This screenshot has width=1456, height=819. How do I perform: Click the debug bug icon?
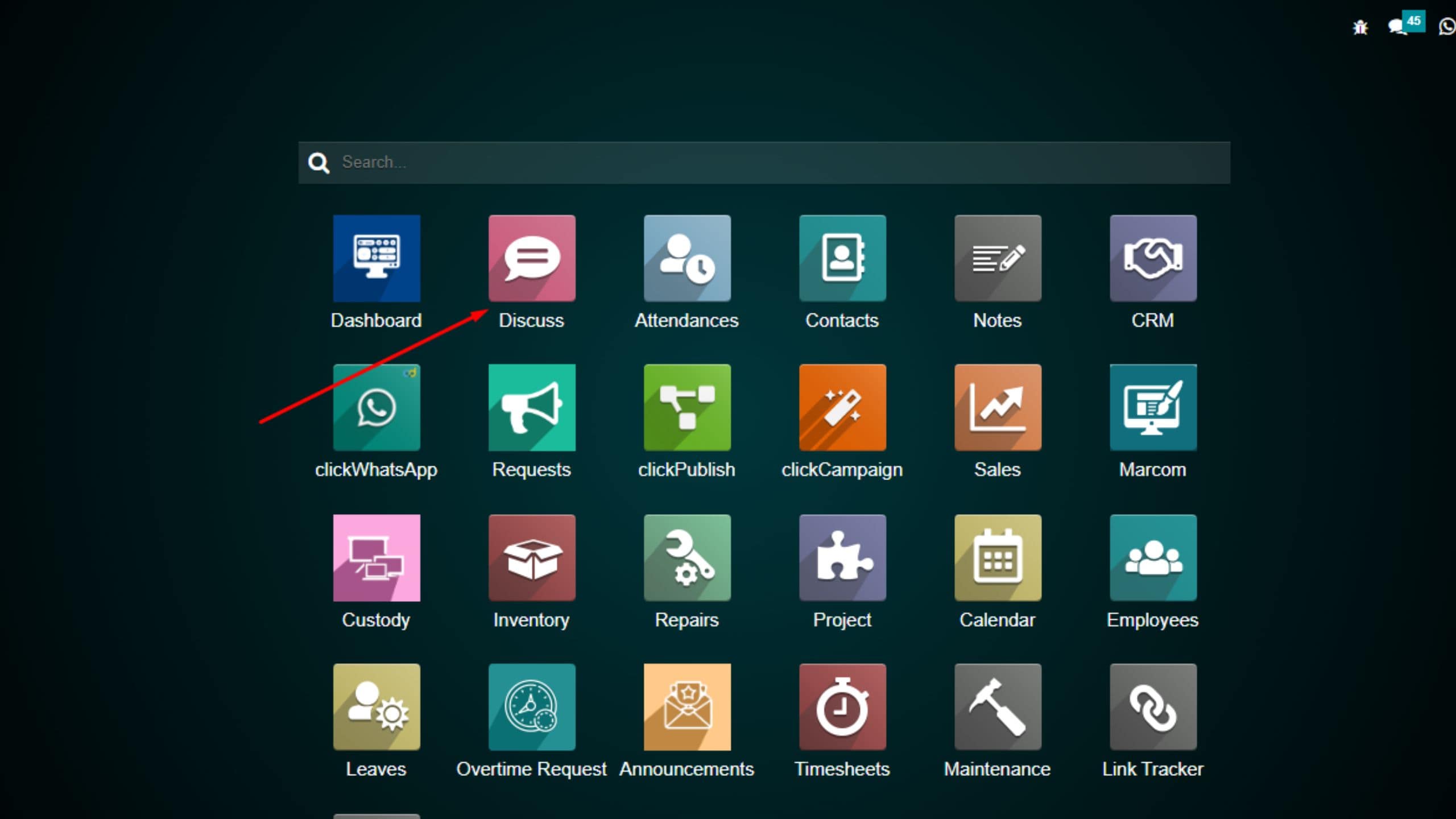pyautogui.click(x=1360, y=27)
